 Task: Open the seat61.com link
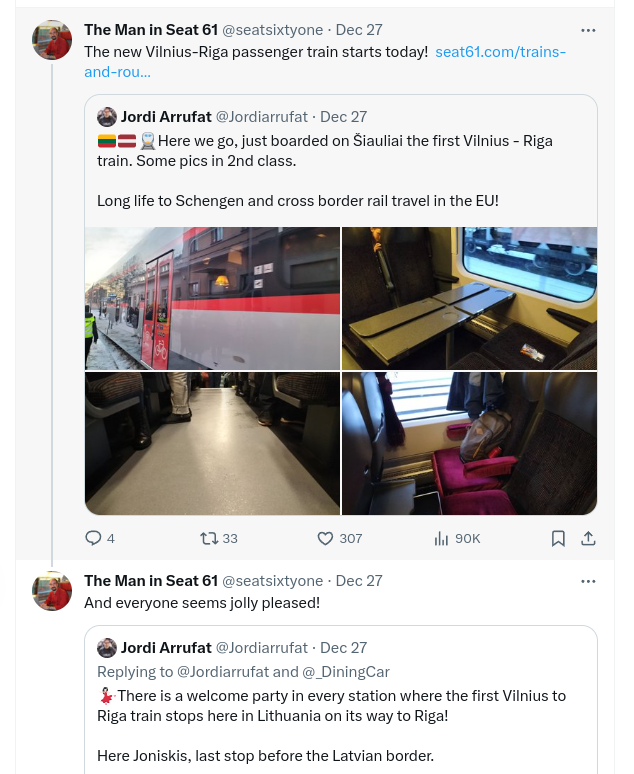(500, 51)
